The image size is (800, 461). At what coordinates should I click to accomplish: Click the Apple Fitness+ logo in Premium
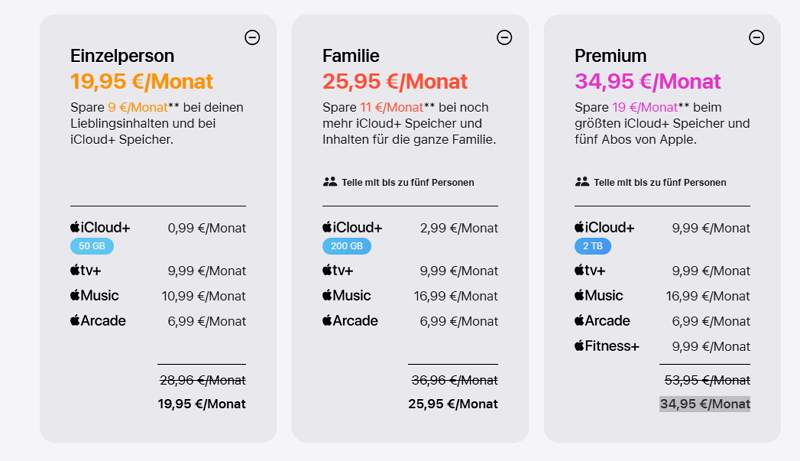606,346
